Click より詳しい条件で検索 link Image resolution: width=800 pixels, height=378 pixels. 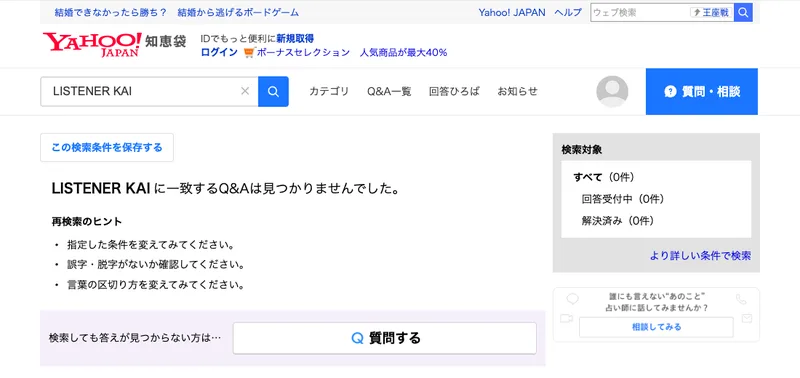[x=700, y=256]
